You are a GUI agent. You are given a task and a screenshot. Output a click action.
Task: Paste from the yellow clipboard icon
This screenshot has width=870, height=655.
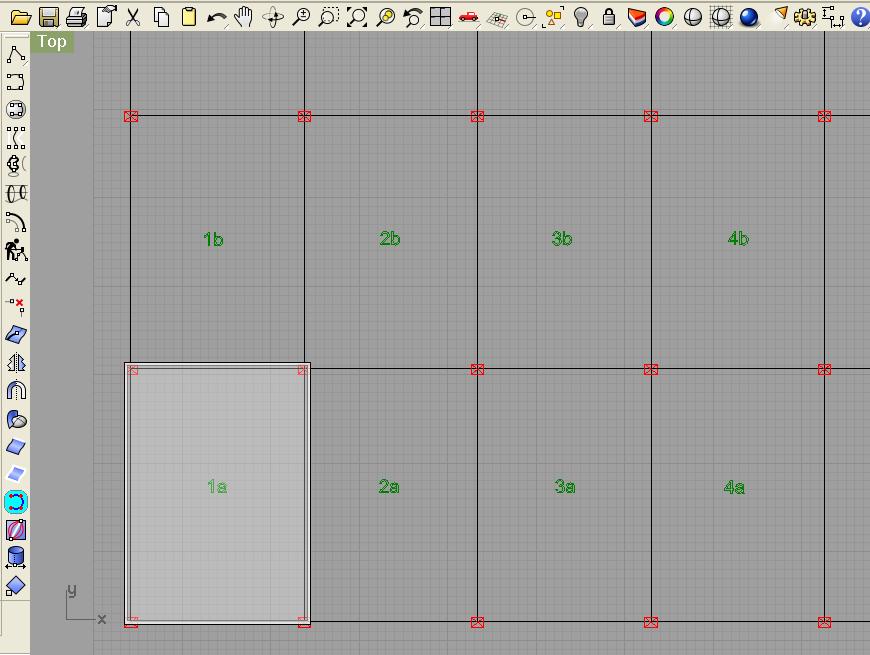[189, 17]
